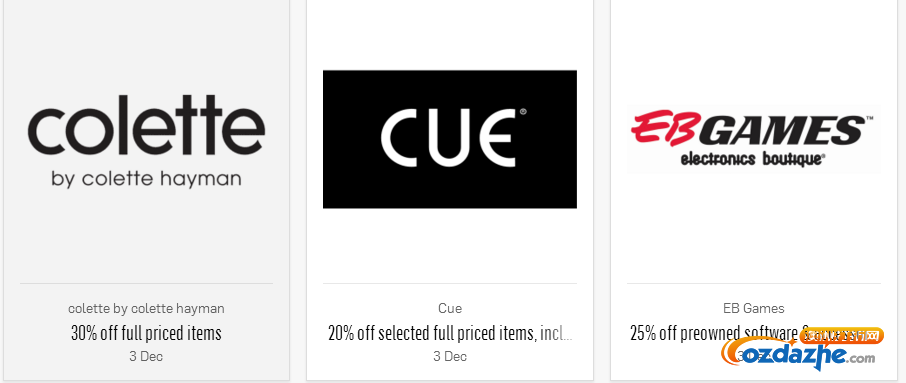Open the '30% off full priced items' offer
The height and width of the screenshot is (383, 906).
pos(146,333)
